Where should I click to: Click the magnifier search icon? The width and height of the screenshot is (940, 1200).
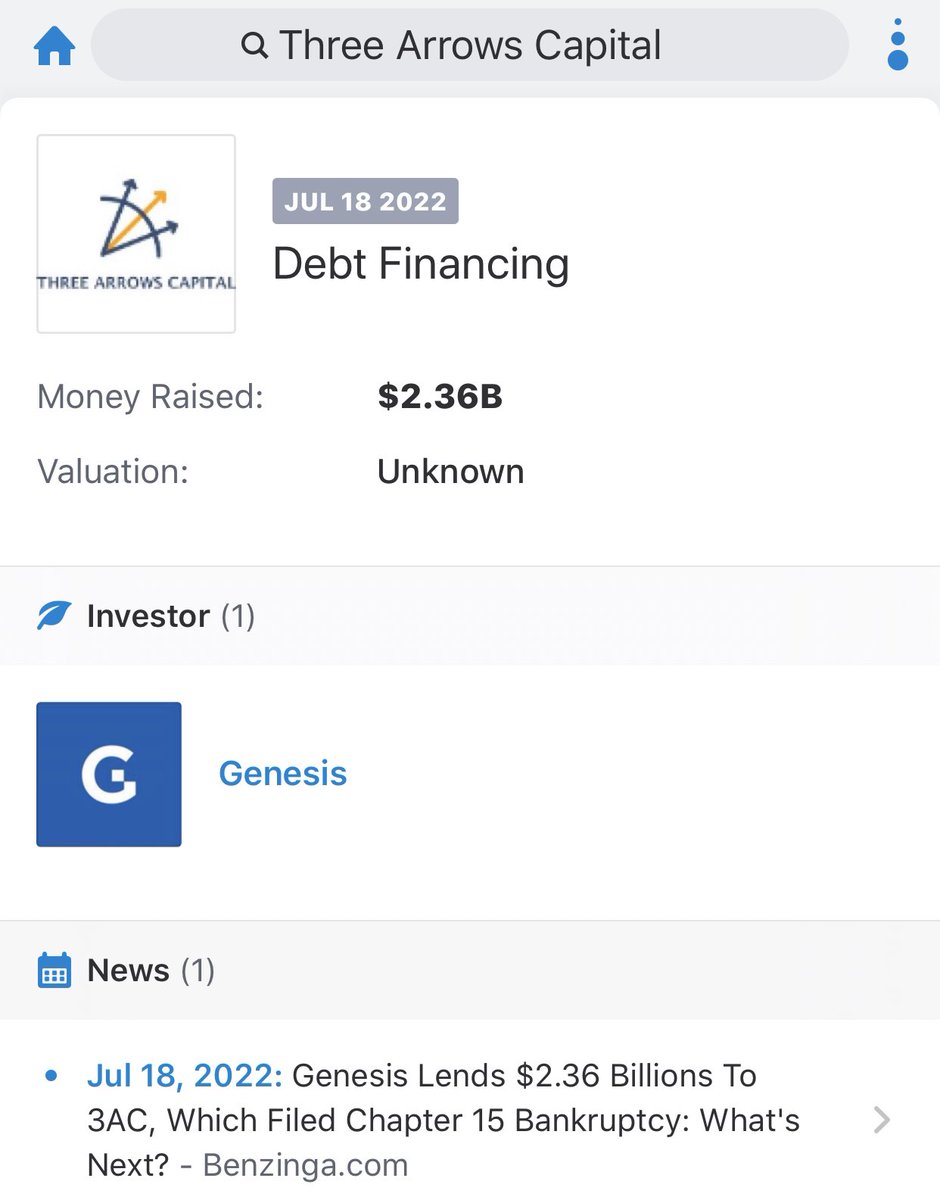click(x=255, y=46)
